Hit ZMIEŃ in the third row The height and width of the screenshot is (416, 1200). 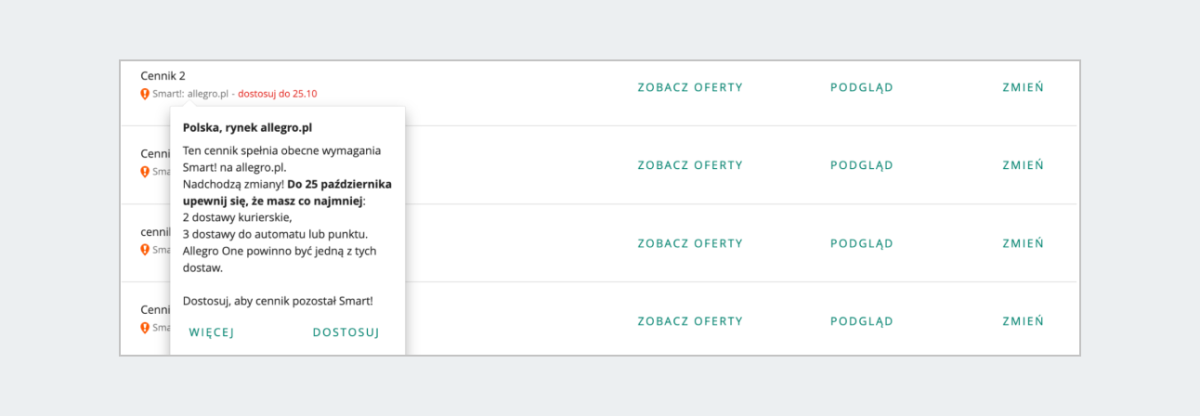[1023, 243]
